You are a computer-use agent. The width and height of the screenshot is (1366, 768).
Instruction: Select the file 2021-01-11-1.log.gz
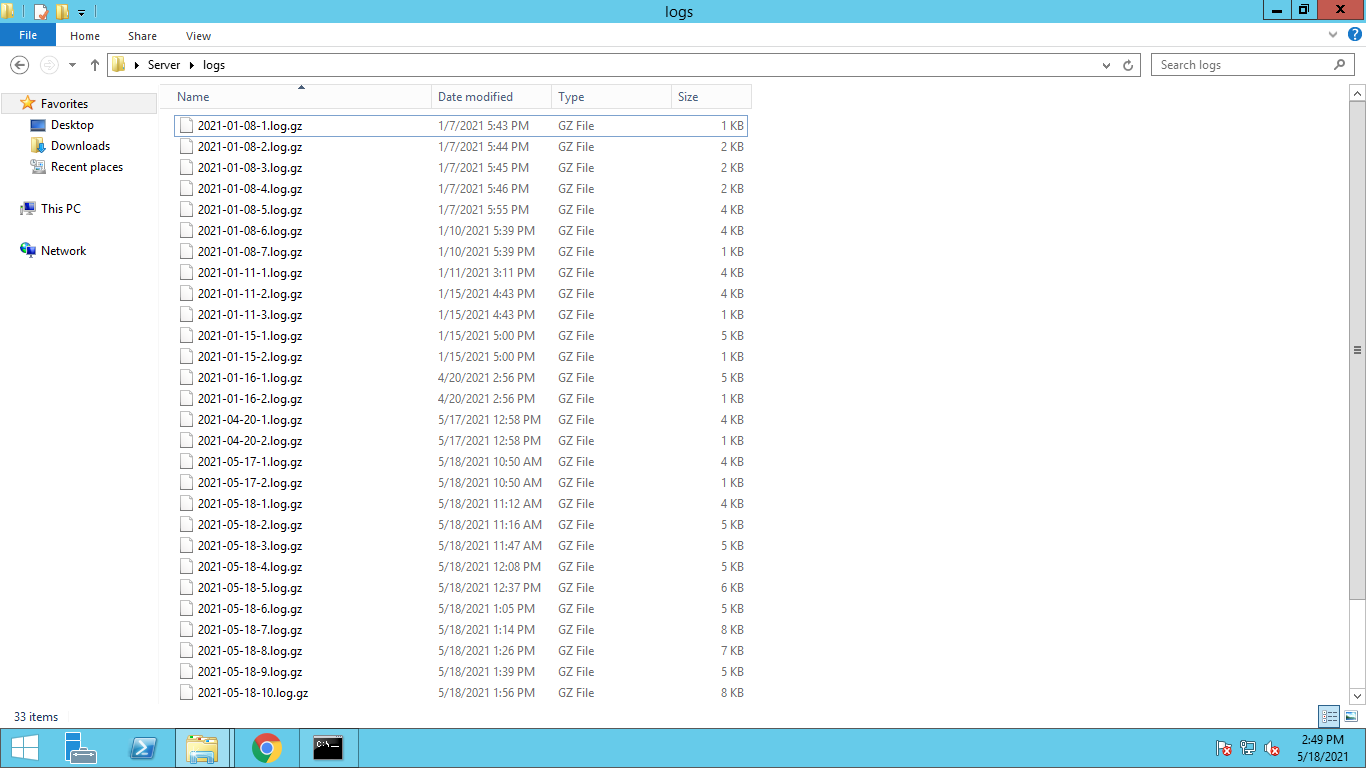click(461, 273)
